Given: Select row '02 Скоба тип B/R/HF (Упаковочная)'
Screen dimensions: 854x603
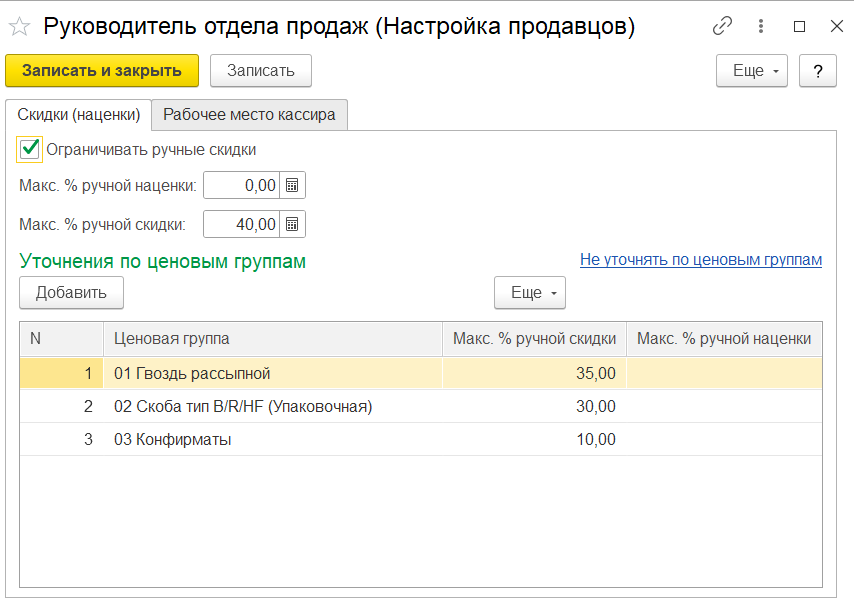Looking at the screenshot, I should [x=243, y=407].
